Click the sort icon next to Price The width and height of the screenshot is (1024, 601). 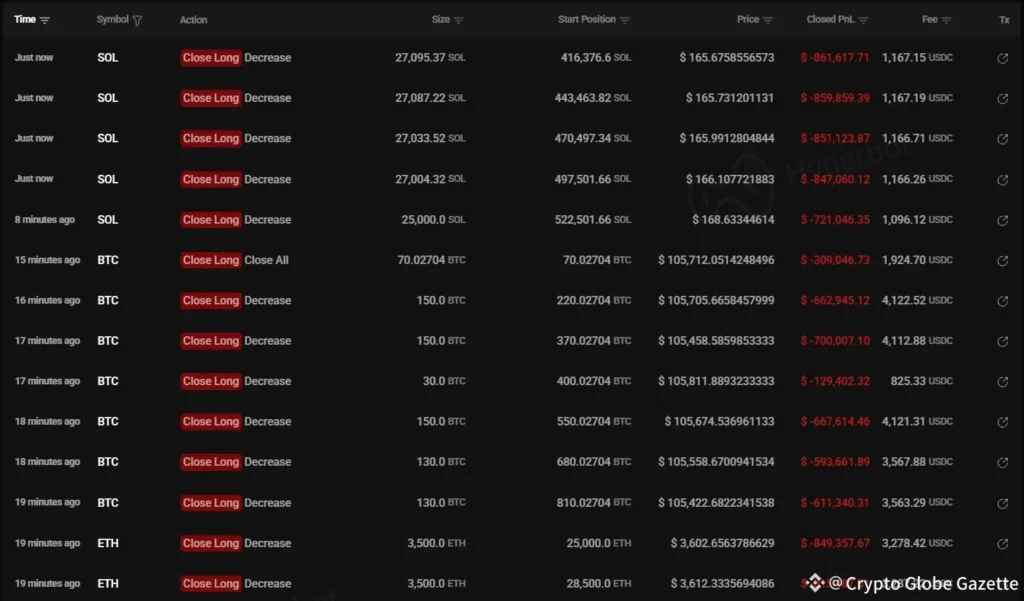[x=770, y=18]
